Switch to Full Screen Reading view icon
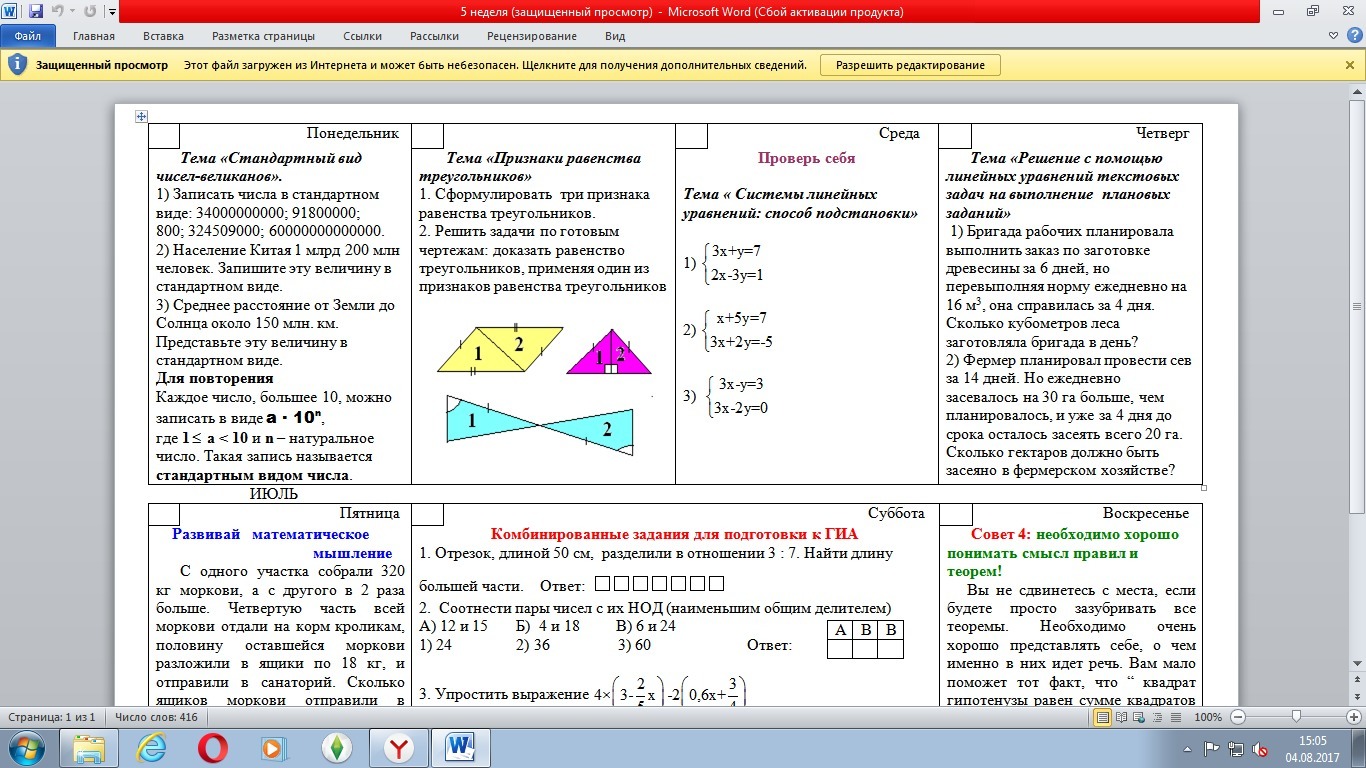 (x=1122, y=718)
